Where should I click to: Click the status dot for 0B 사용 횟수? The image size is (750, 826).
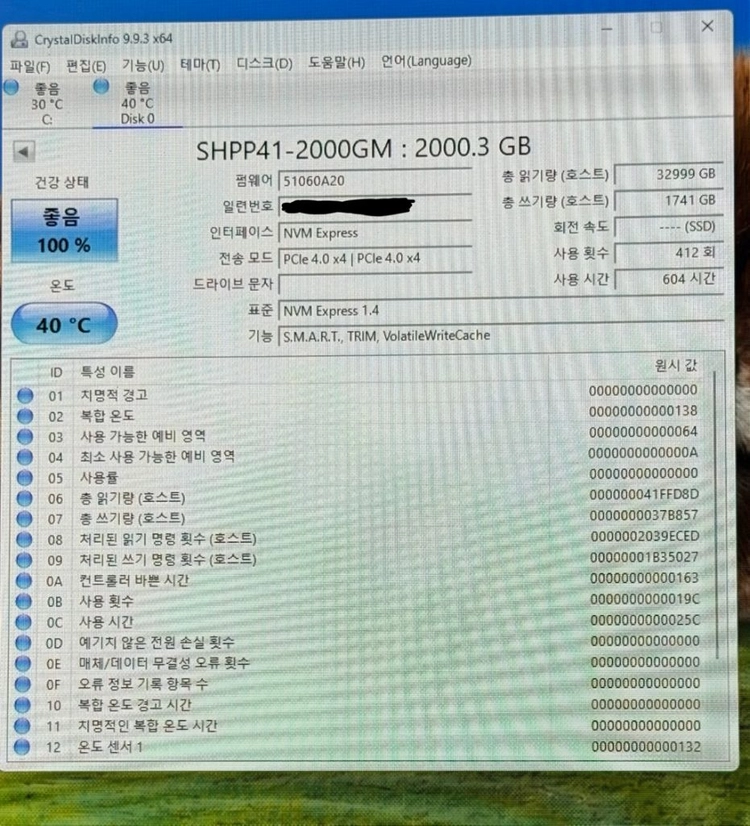click(x=24, y=601)
